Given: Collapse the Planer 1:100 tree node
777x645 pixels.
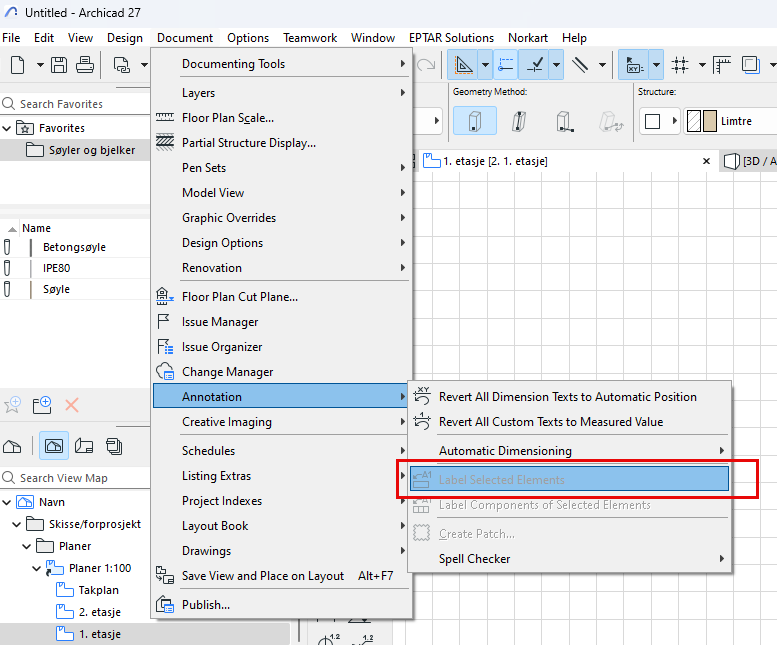Looking at the screenshot, I should 37,568.
